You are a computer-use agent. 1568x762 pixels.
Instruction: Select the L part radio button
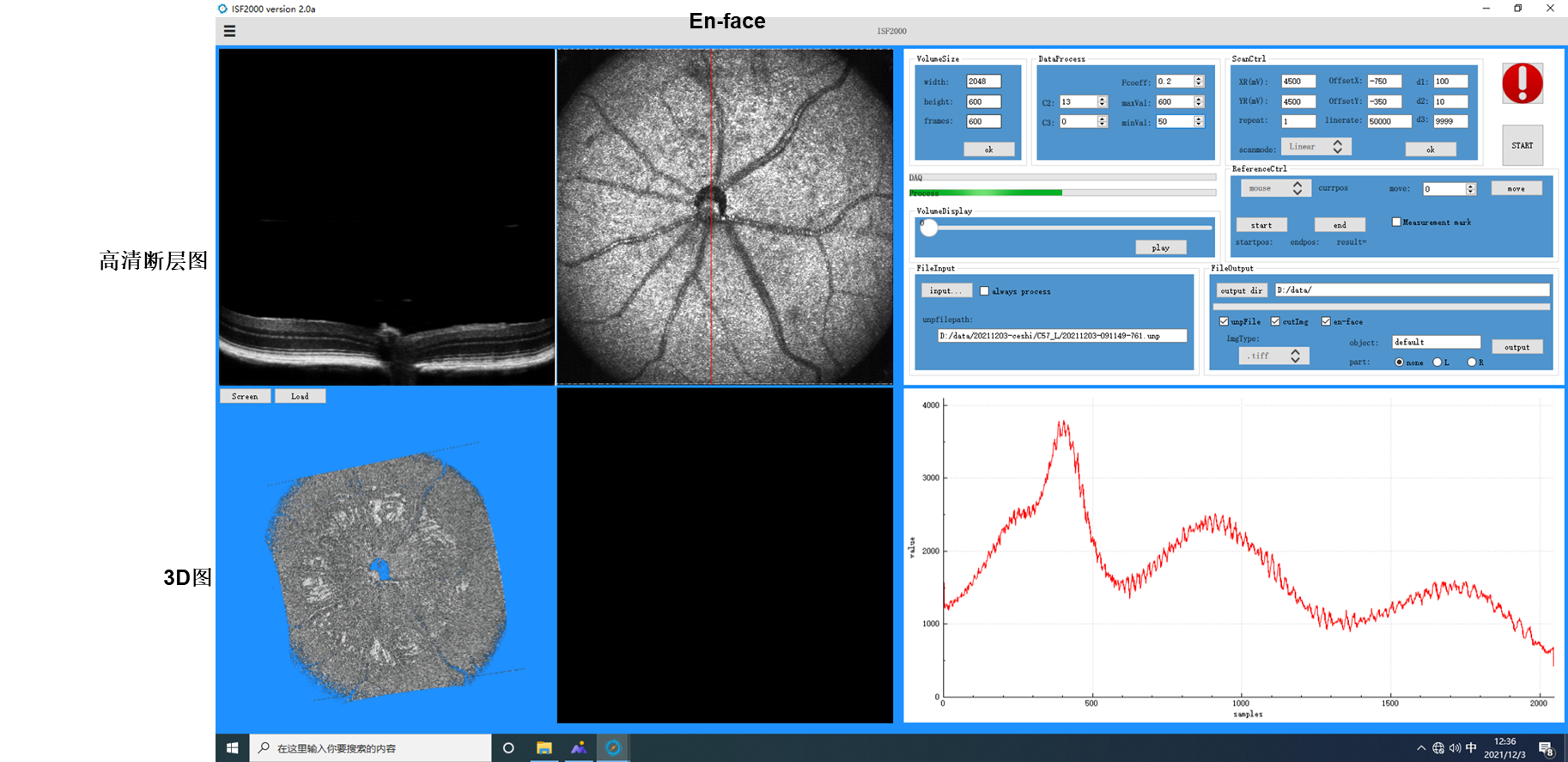tap(1437, 363)
